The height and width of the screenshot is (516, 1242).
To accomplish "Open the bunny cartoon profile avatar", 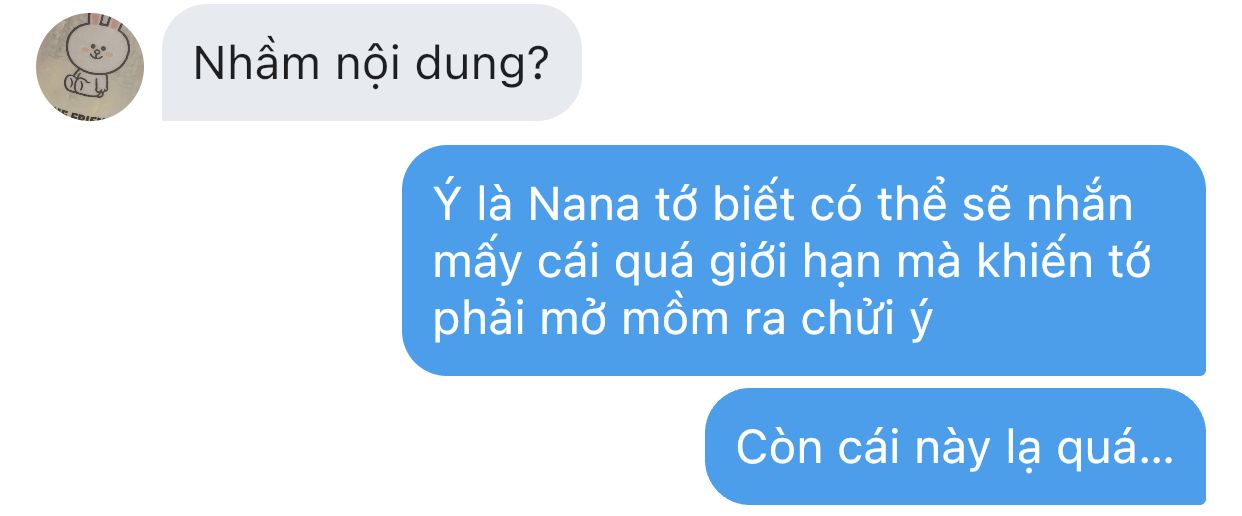I will [90, 67].
